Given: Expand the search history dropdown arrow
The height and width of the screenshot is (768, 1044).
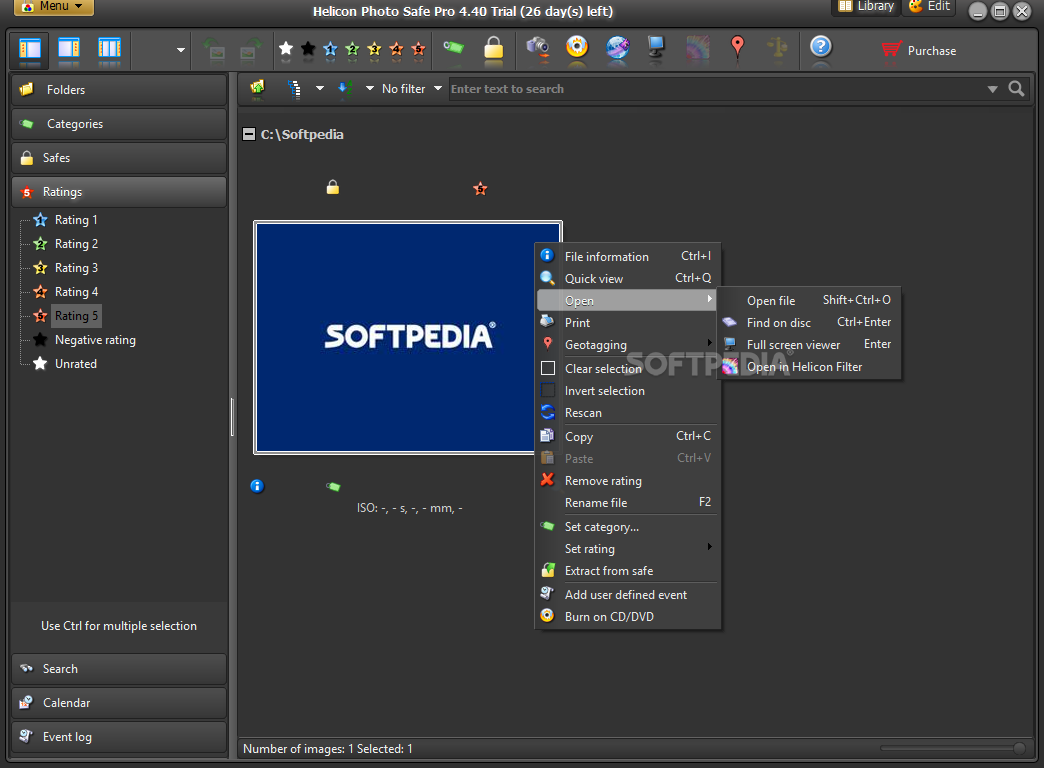Looking at the screenshot, I should 992,89.
